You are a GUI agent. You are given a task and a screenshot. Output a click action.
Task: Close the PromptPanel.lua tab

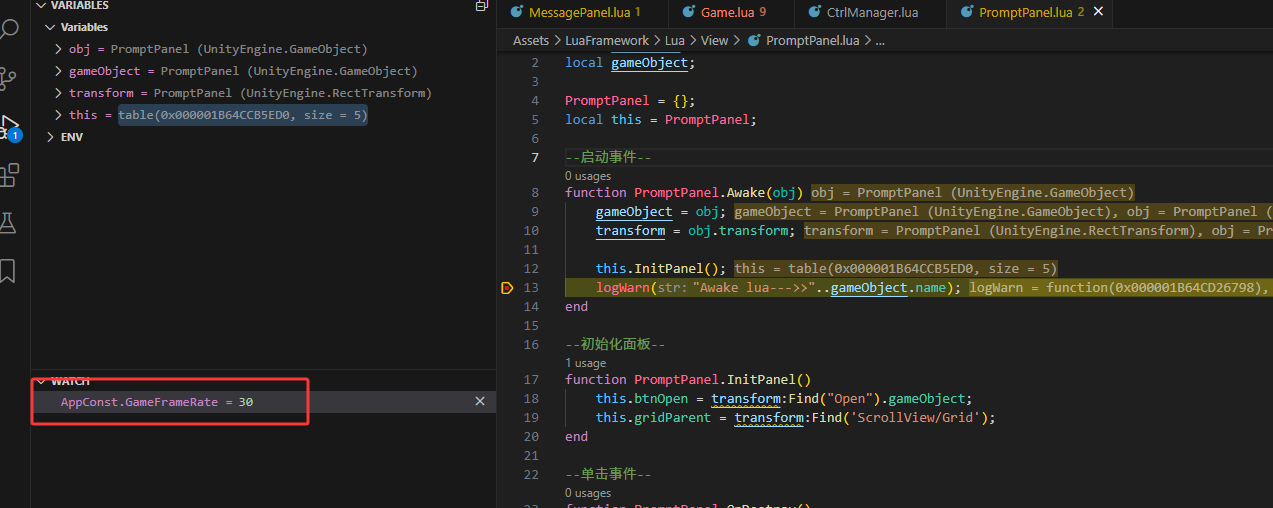[x=1098, y=12]
